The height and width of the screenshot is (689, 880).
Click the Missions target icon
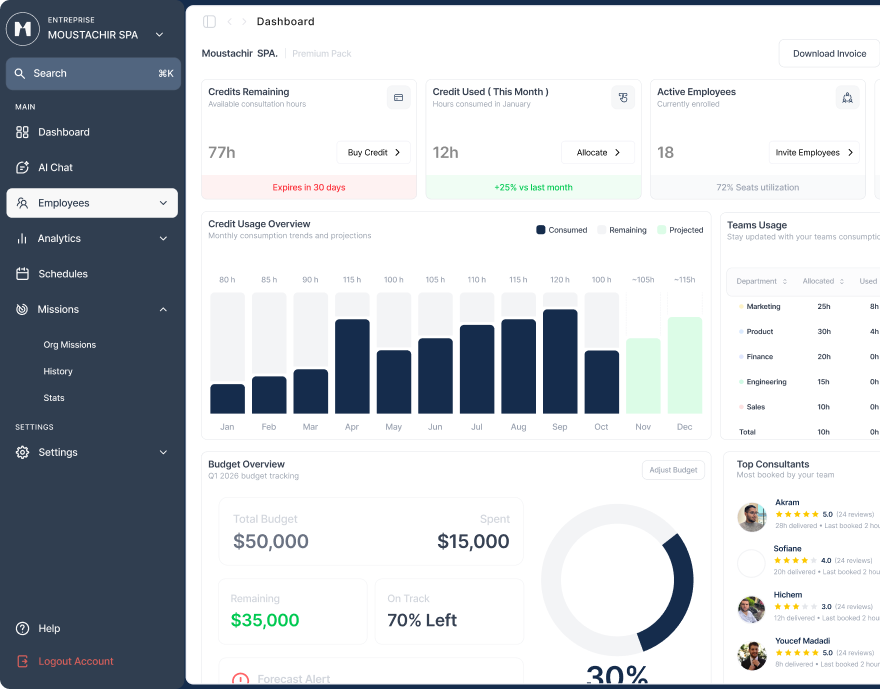[22, 309]
